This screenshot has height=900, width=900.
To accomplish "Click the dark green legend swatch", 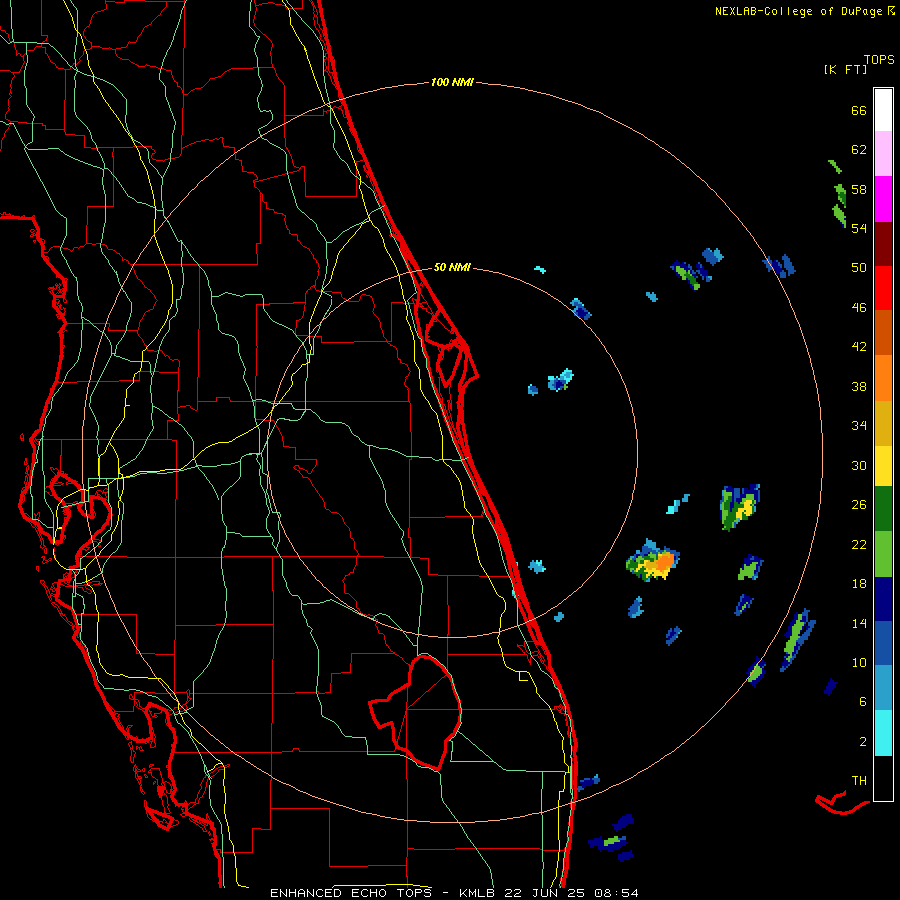I will (x=883, y=509).
